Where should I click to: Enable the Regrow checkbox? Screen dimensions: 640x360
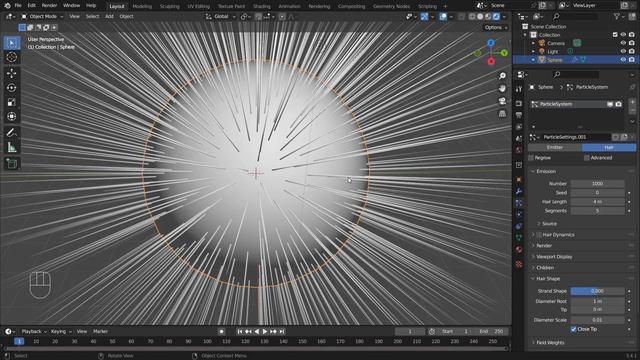(531, 158)
